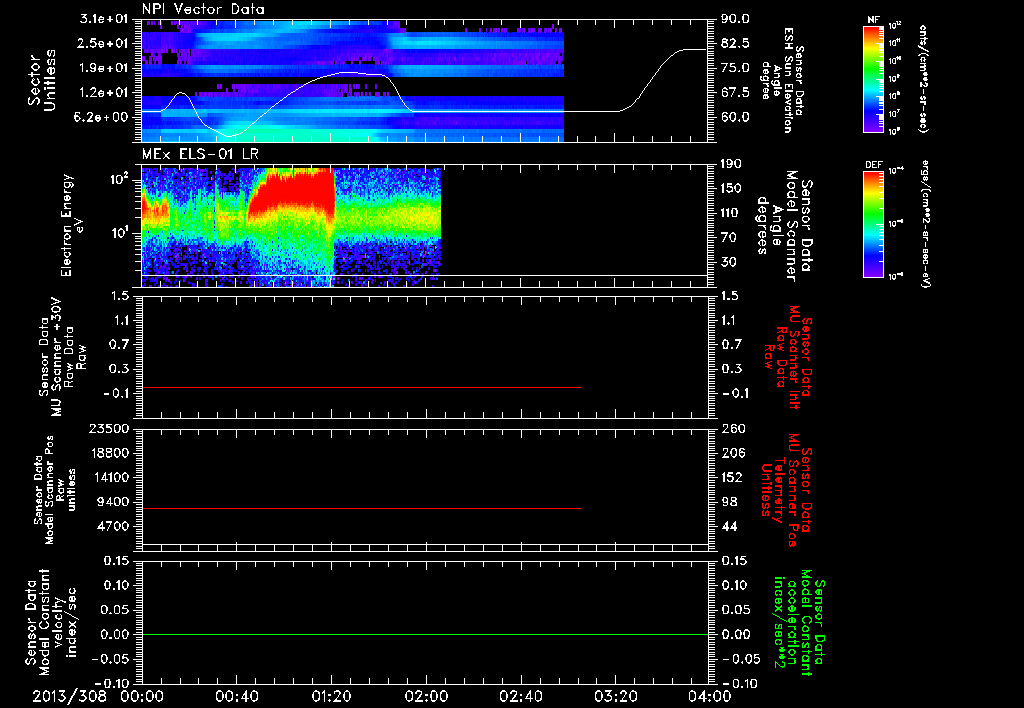The height and width of the screenshot is (708, 1024).
Task: Click the "Sector Unitless" axis title
Action: pyautogui.click(x=42, y=80)
